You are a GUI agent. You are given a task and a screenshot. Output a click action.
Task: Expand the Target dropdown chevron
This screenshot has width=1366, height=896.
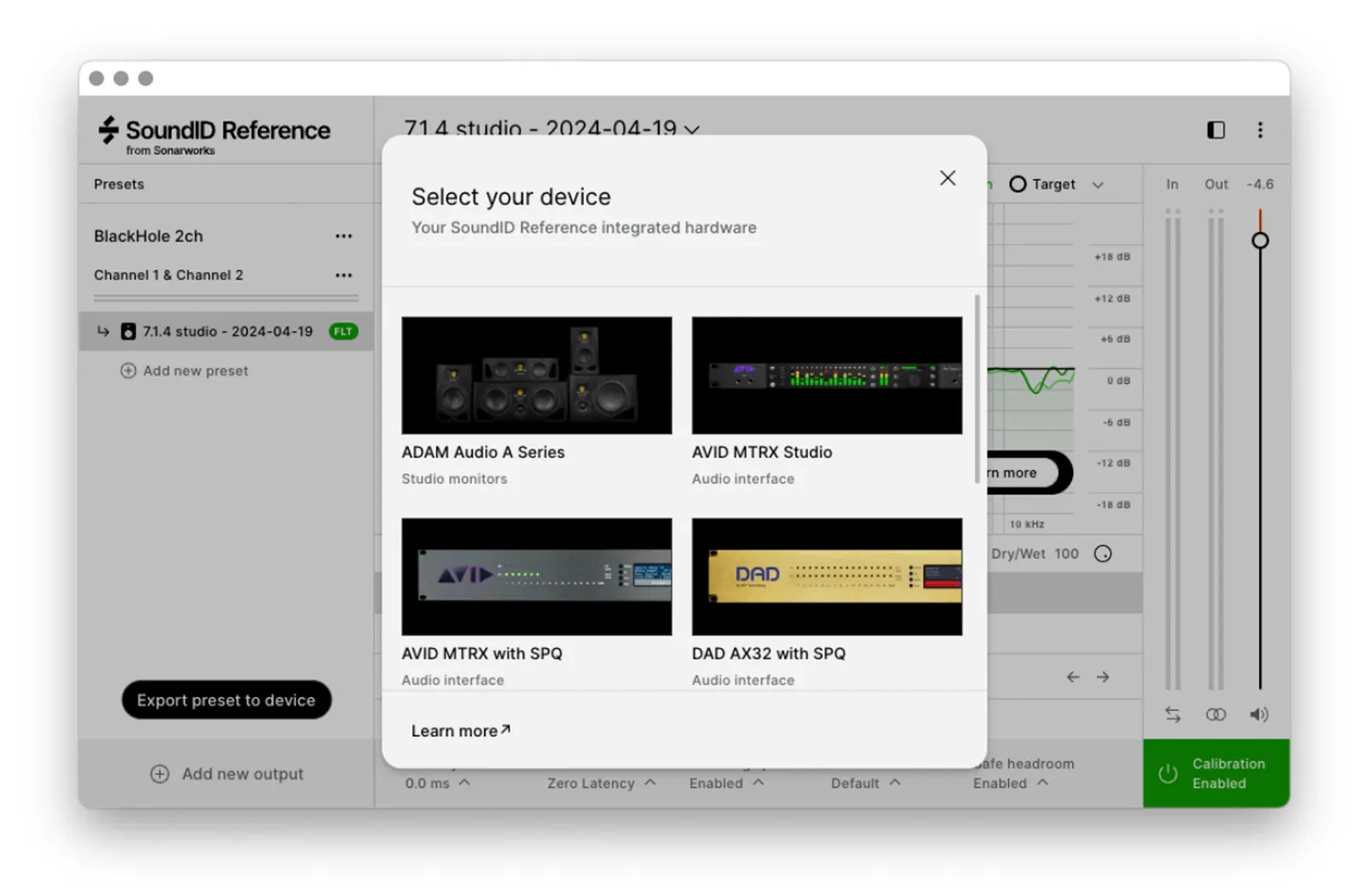(x=1098, y=185)
